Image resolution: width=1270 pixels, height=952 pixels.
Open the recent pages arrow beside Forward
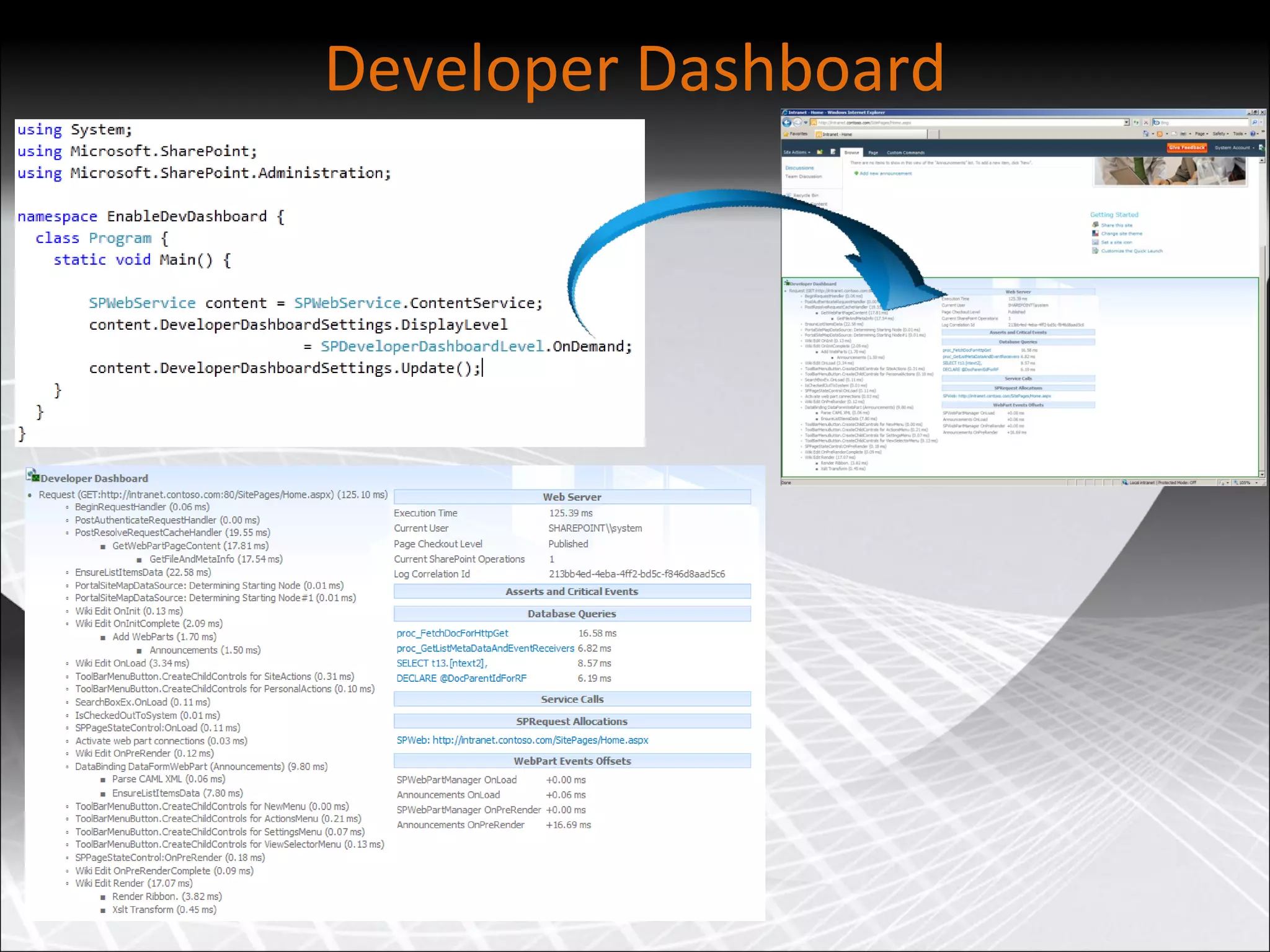pos(806,122)
